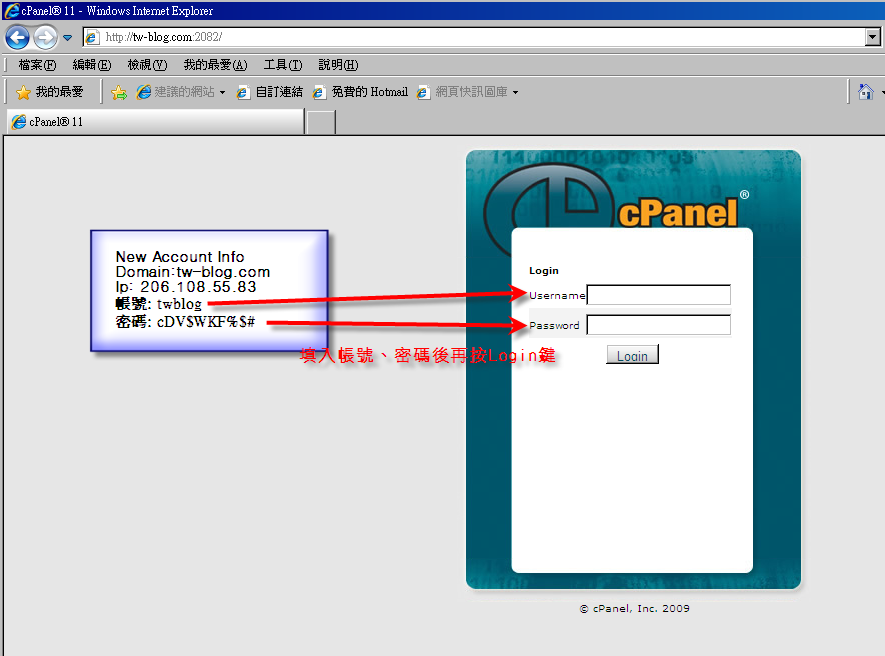This screenshot has width=885, height=656.
Task: Click the browser Back arrow button
Action: coord(17,38)
